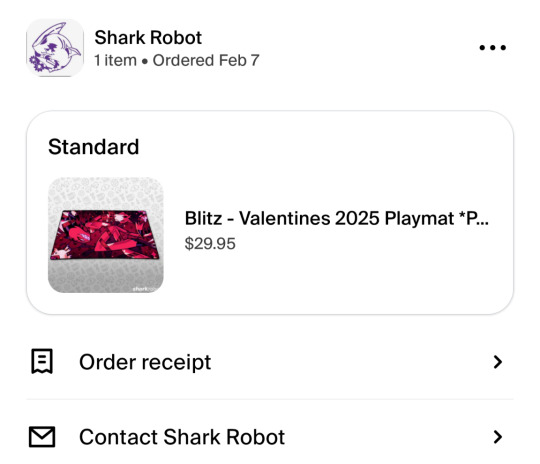Viewport: 540px width, 464px height.
Task: Tap the Shark Robot store name
Action: pos(148,37)
